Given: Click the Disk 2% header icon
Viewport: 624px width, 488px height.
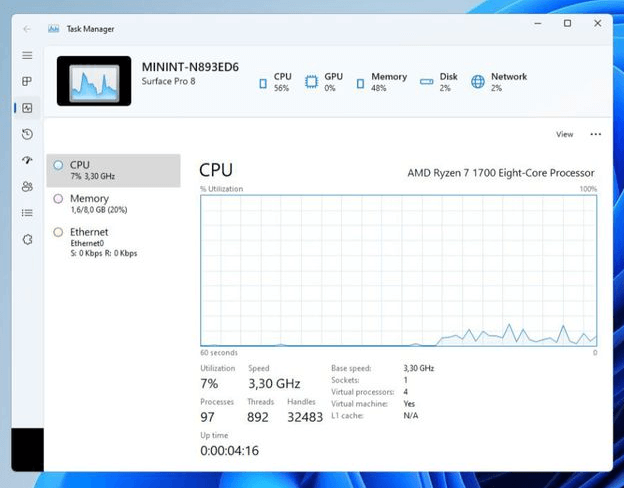Looking at the screenshot, I should tap(426, 82).
